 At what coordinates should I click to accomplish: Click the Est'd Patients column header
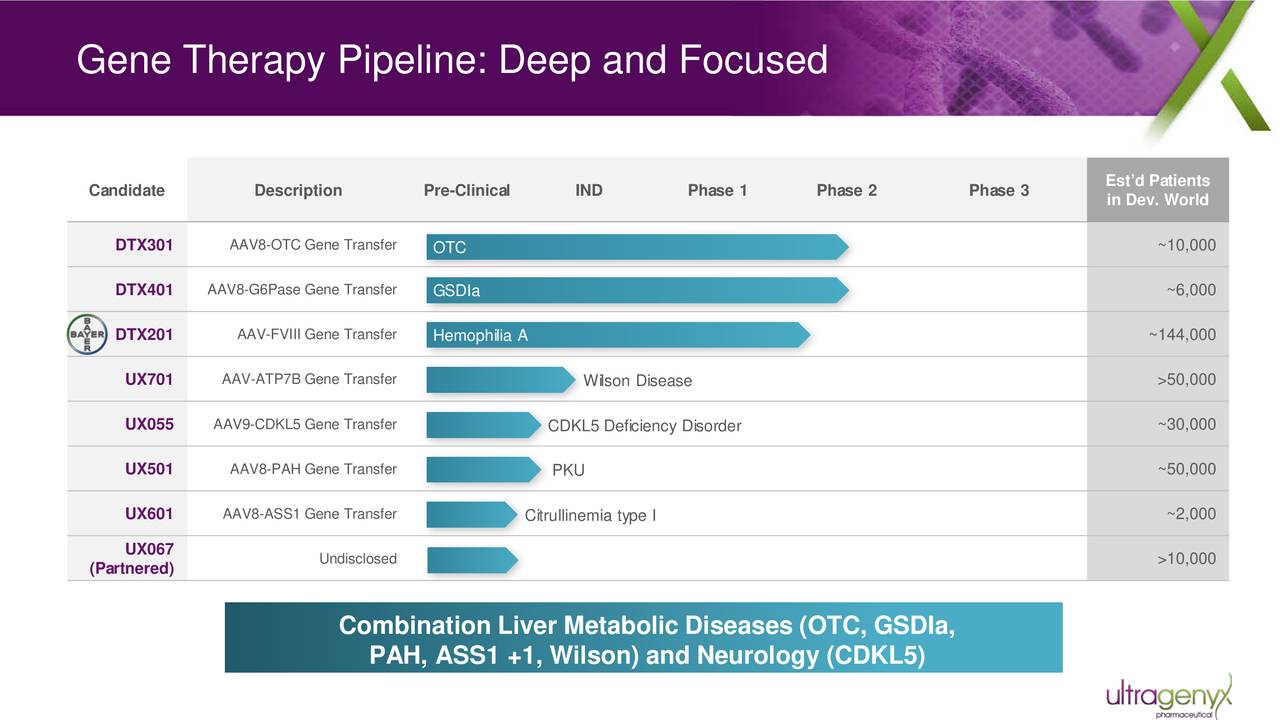point(1157,190)
